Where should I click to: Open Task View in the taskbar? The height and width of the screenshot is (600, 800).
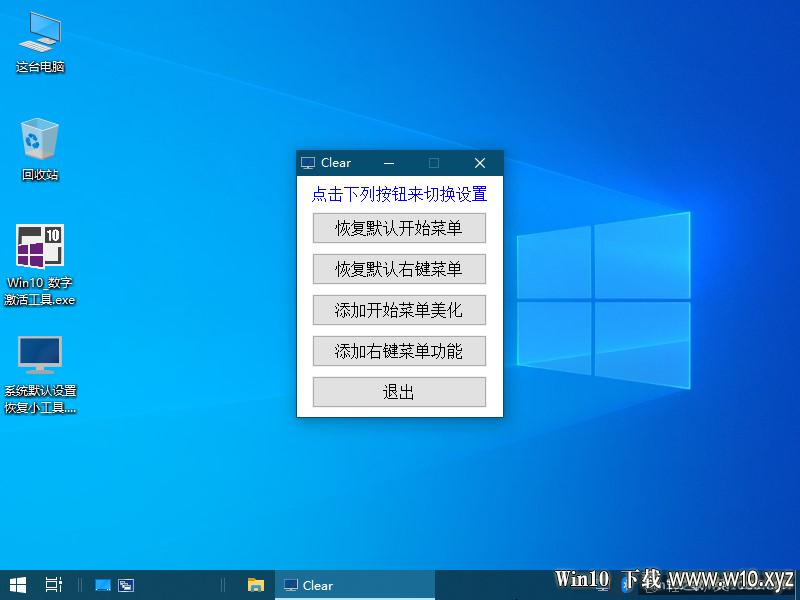[x=54, y=585]
